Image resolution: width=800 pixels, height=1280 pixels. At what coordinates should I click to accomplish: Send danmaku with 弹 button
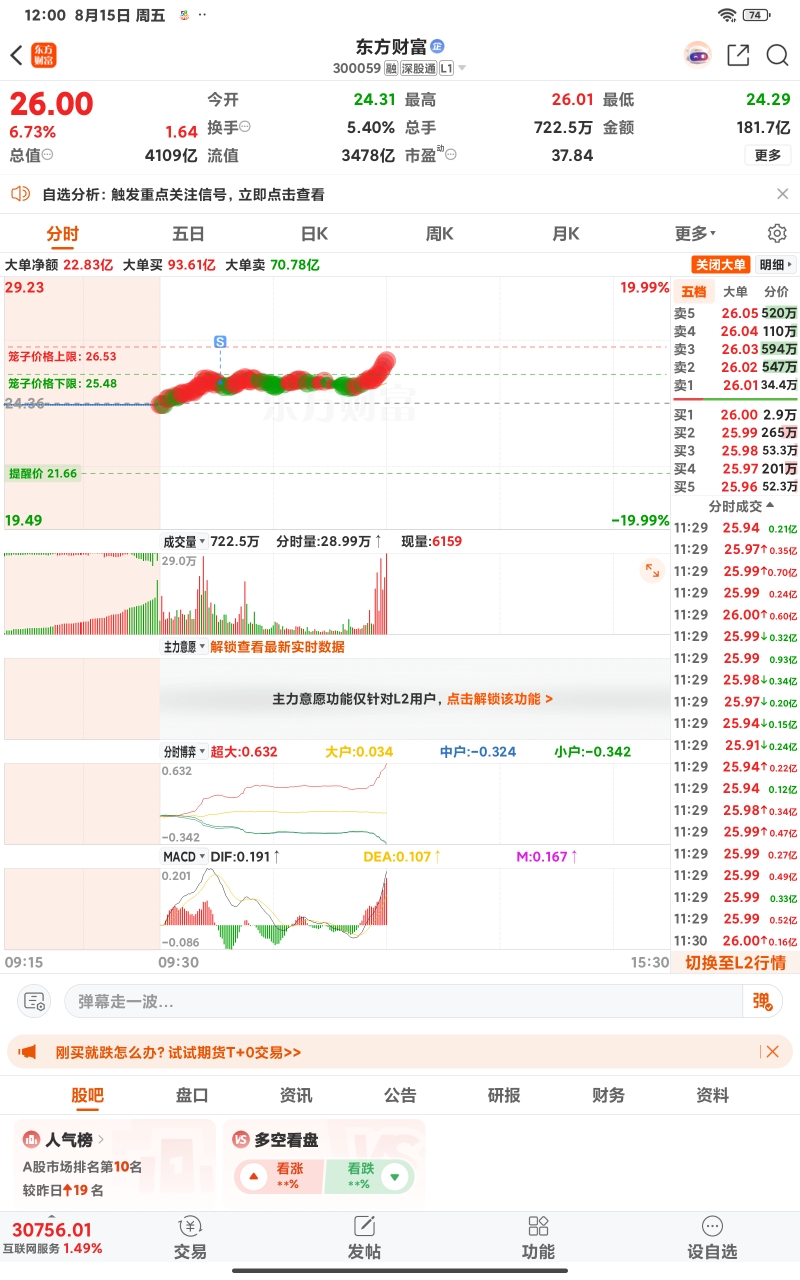point(761,1001)
